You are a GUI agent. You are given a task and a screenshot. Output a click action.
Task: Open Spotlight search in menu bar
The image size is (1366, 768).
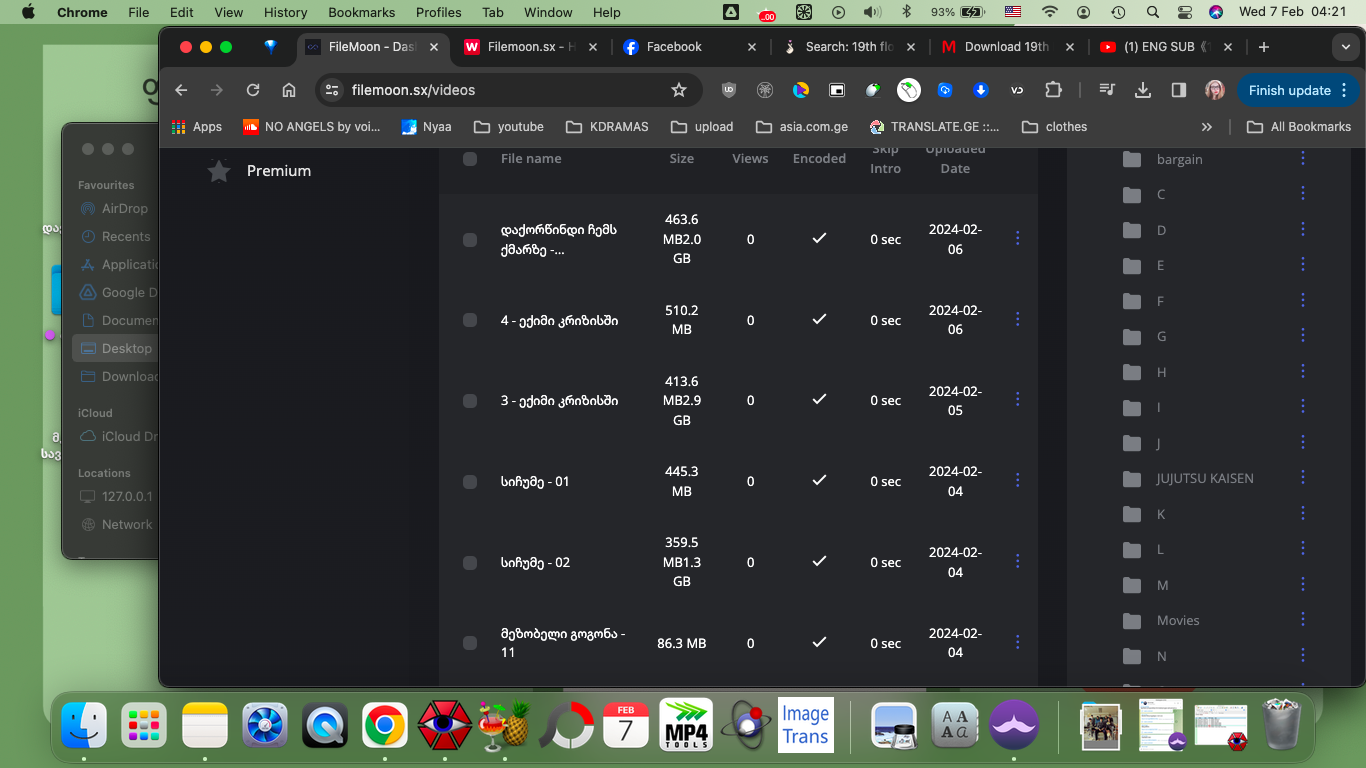pos(1153,12)
